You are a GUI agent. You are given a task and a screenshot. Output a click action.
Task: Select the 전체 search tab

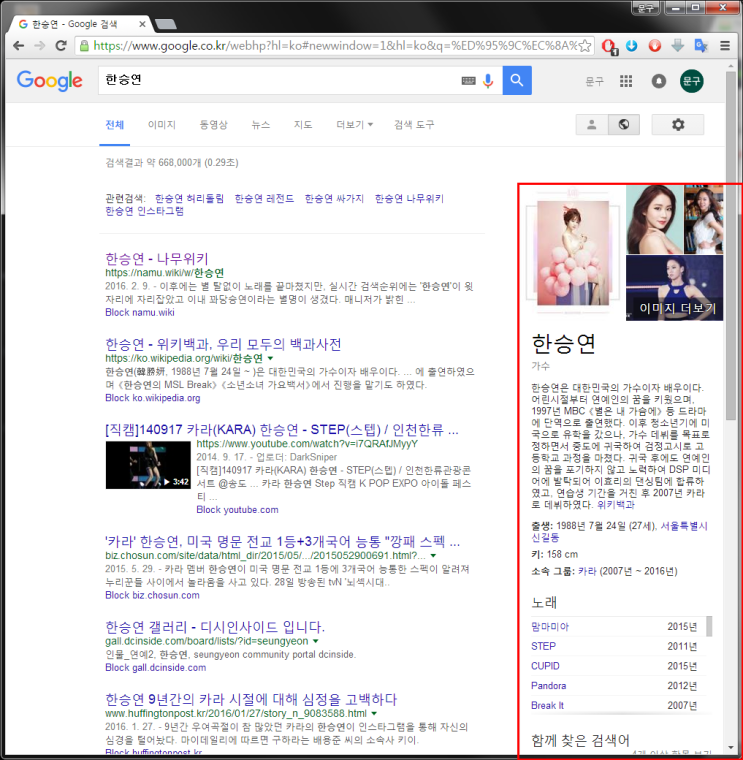tap(115, 125)
